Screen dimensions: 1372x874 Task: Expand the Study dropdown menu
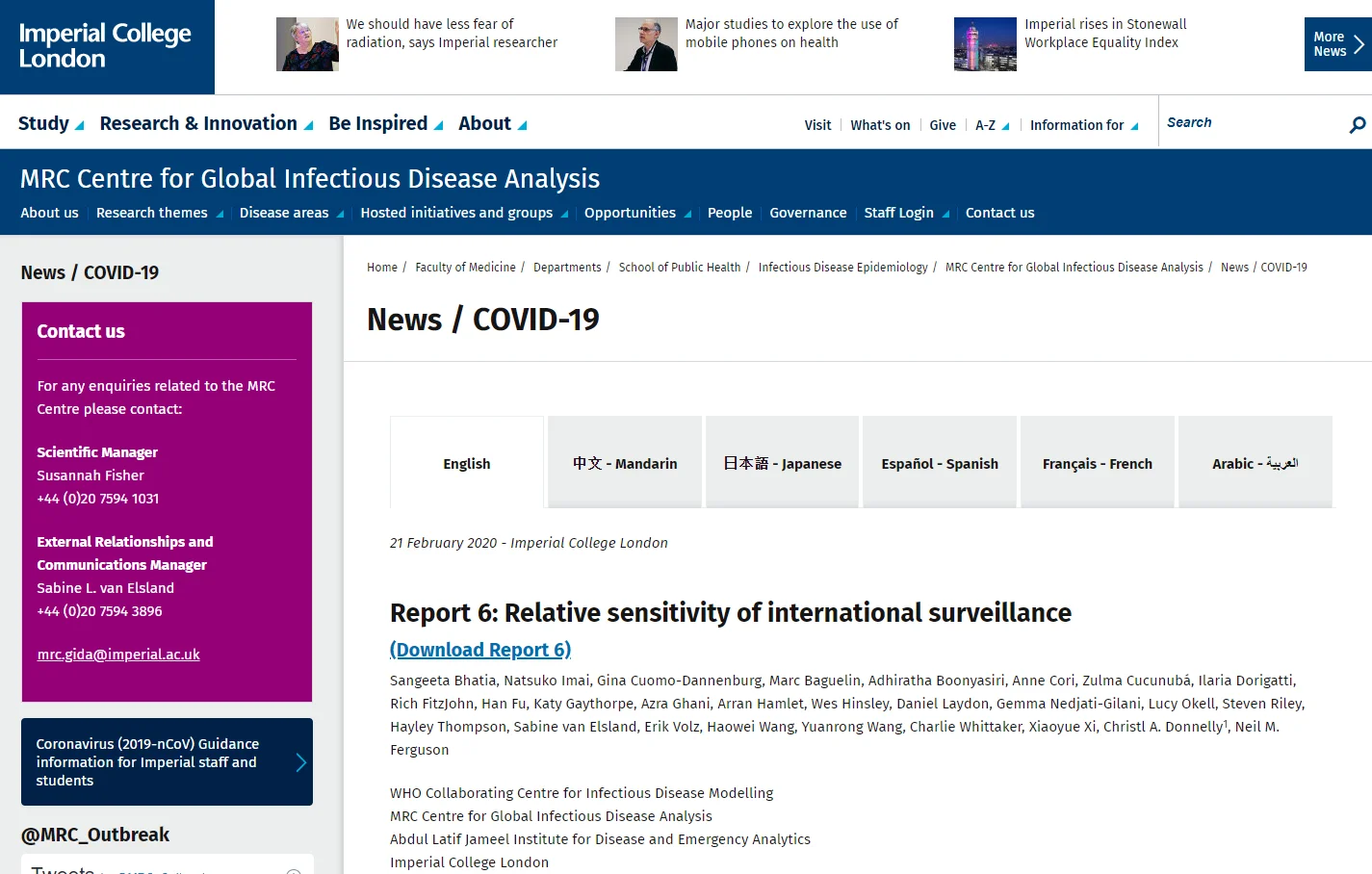51,123
